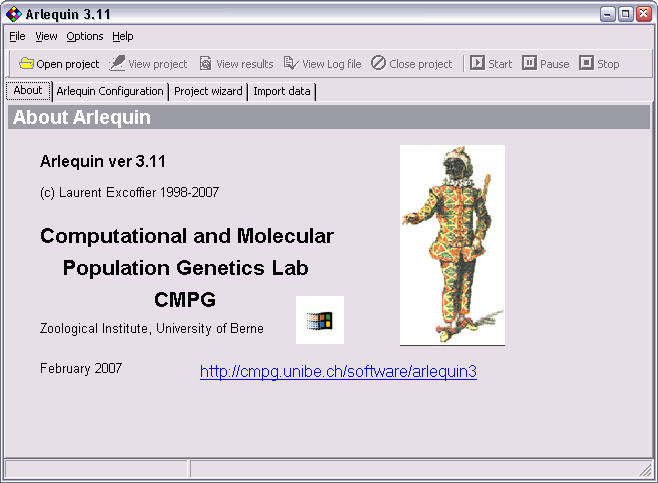Click the Close project label
This screenshot has height=483, width=658.
421,64
